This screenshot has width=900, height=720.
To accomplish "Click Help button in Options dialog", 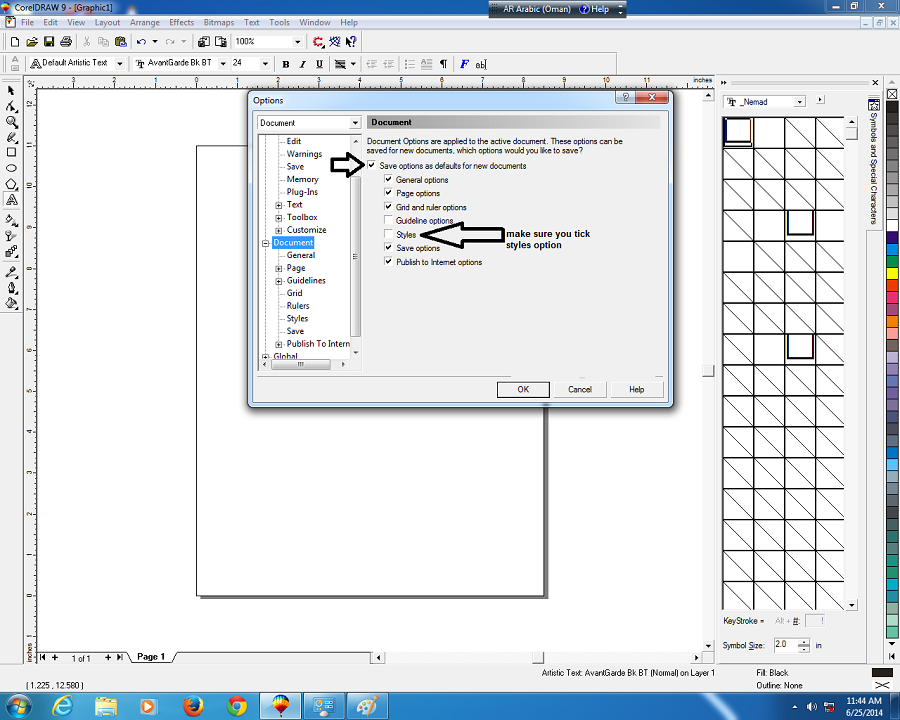I will (637, 389).
